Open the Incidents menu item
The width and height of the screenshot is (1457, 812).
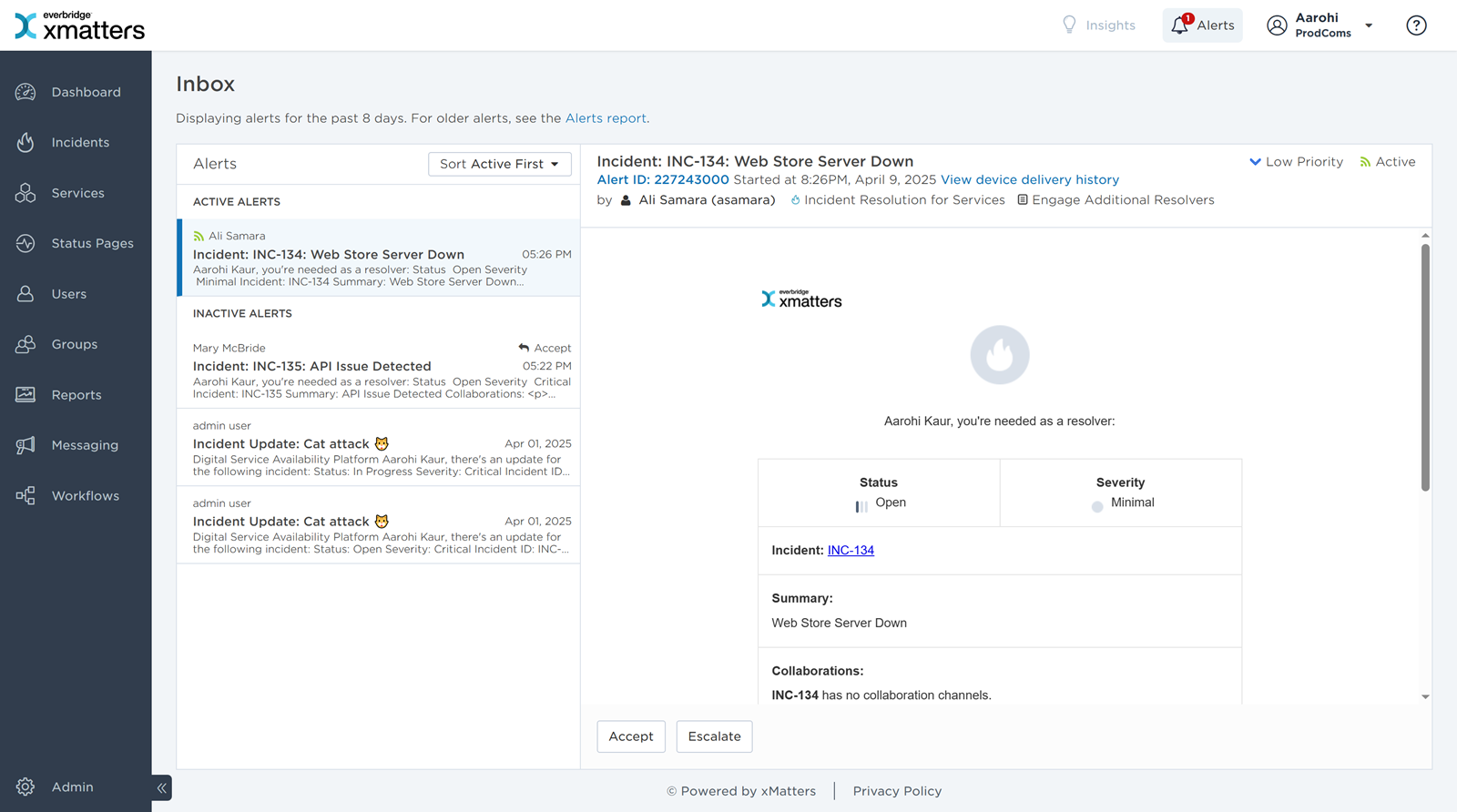pyautogui.click(x=80, y=142)
